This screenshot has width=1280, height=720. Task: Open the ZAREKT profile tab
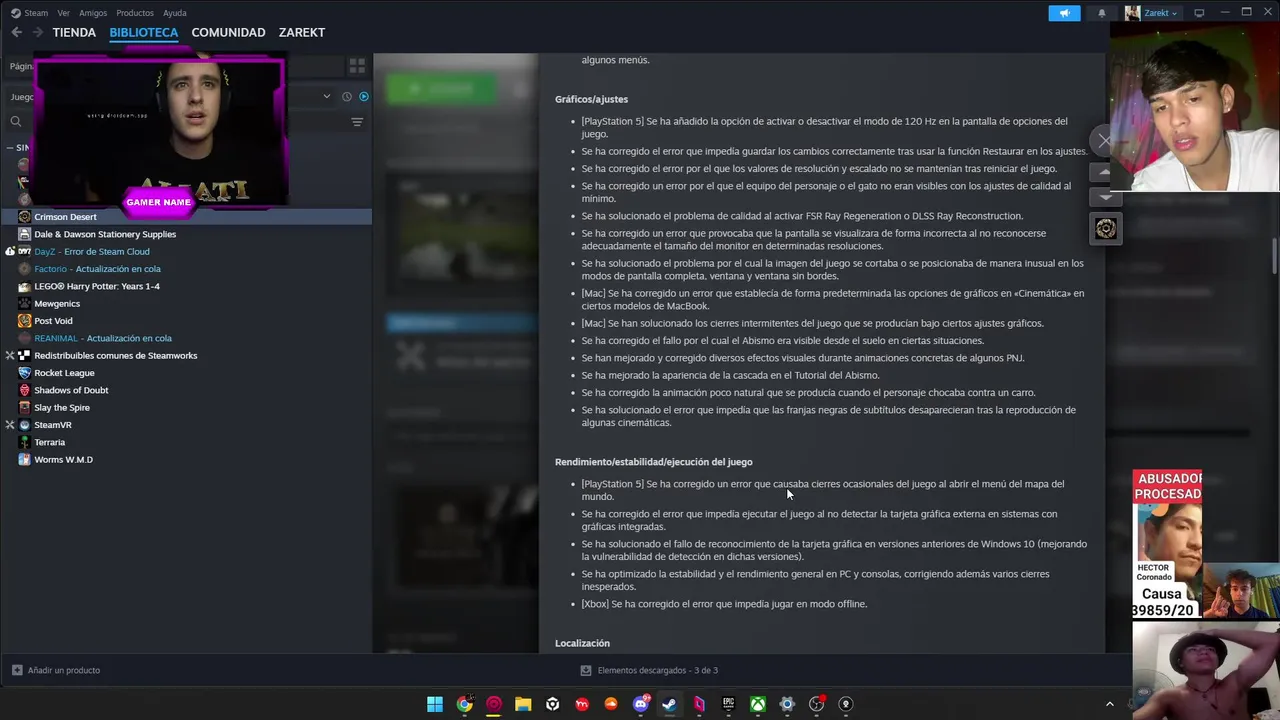301,32
